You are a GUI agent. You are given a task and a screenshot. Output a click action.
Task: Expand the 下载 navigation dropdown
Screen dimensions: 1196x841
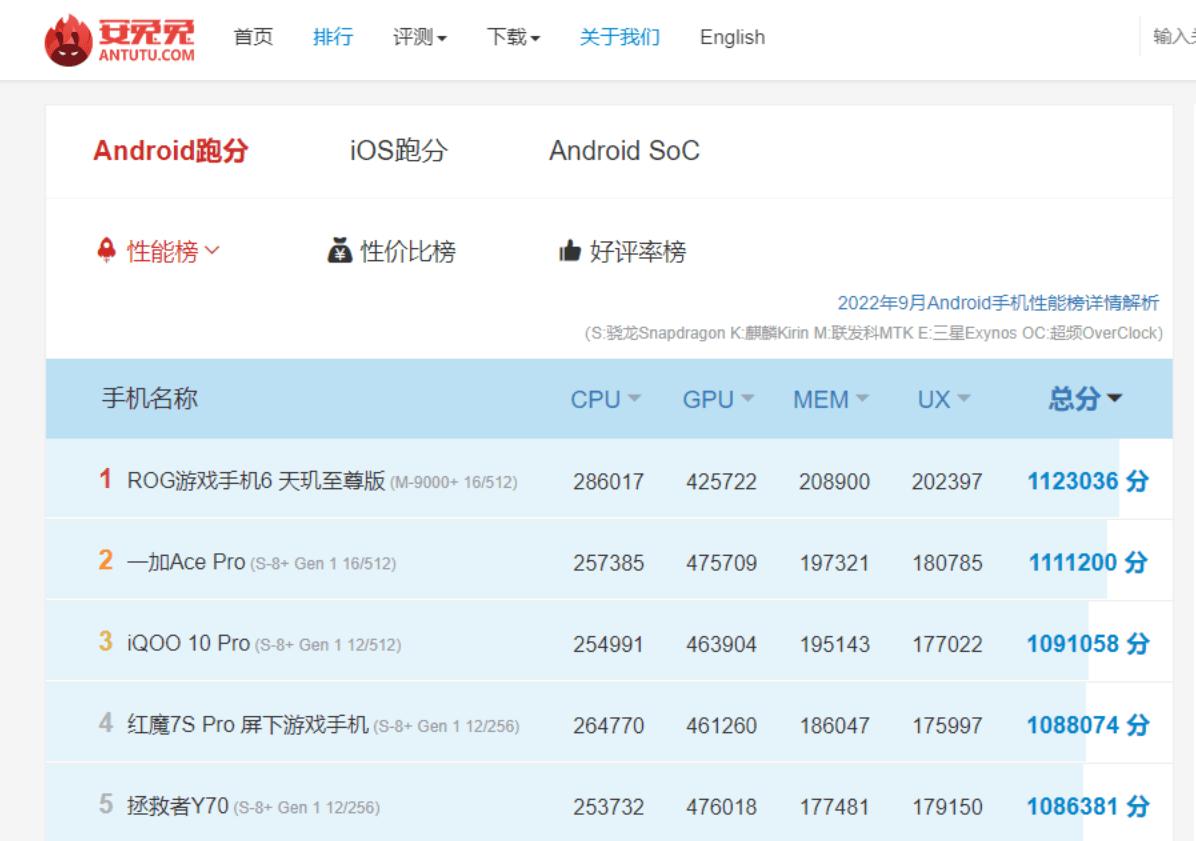[x=511, y=37]
